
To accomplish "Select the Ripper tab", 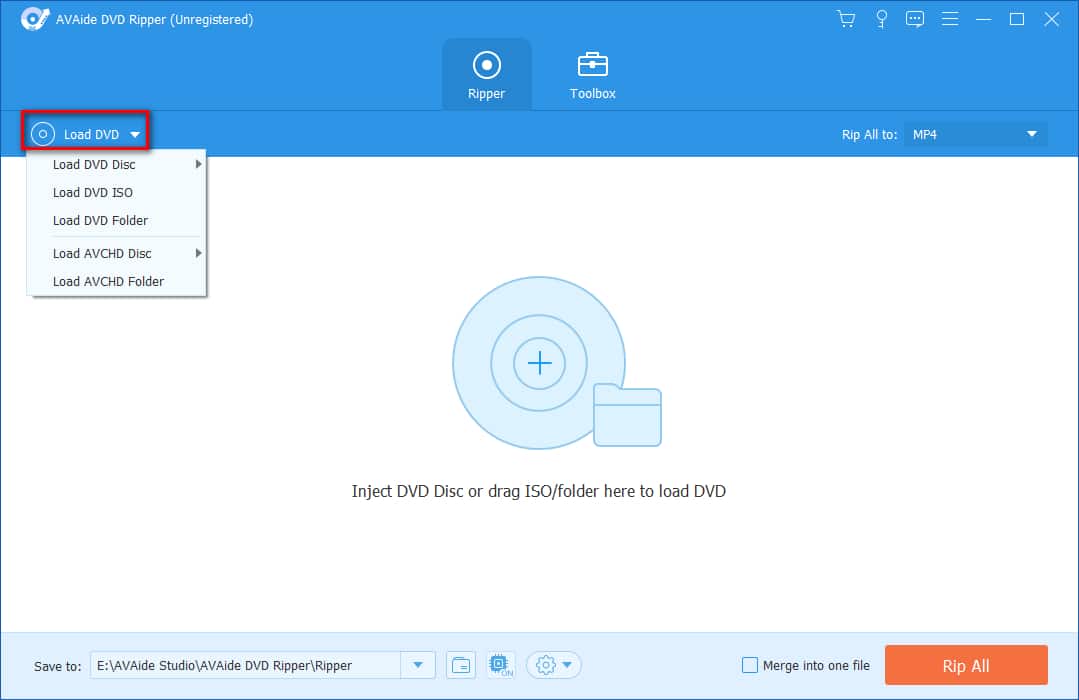I will [487, 73].
